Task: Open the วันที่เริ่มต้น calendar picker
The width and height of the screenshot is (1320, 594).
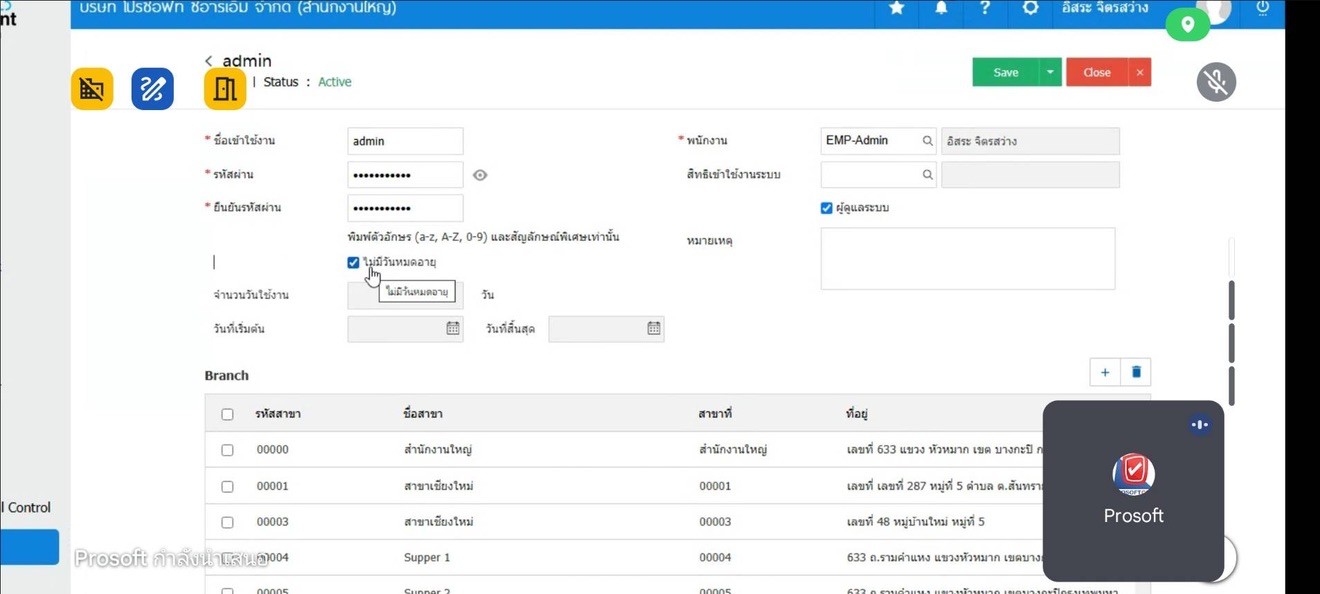Action: (x=452, y=328)
